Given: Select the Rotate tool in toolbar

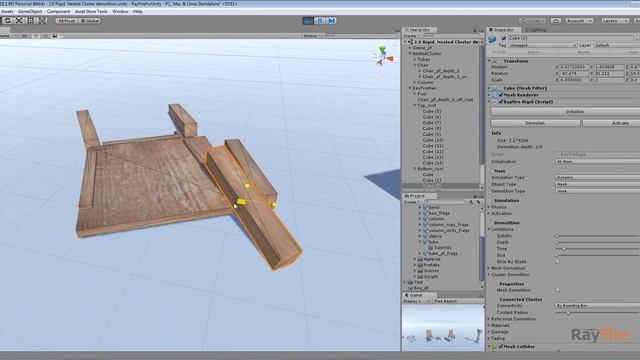Looking at the screenshot, I should (x=8, y=20).
